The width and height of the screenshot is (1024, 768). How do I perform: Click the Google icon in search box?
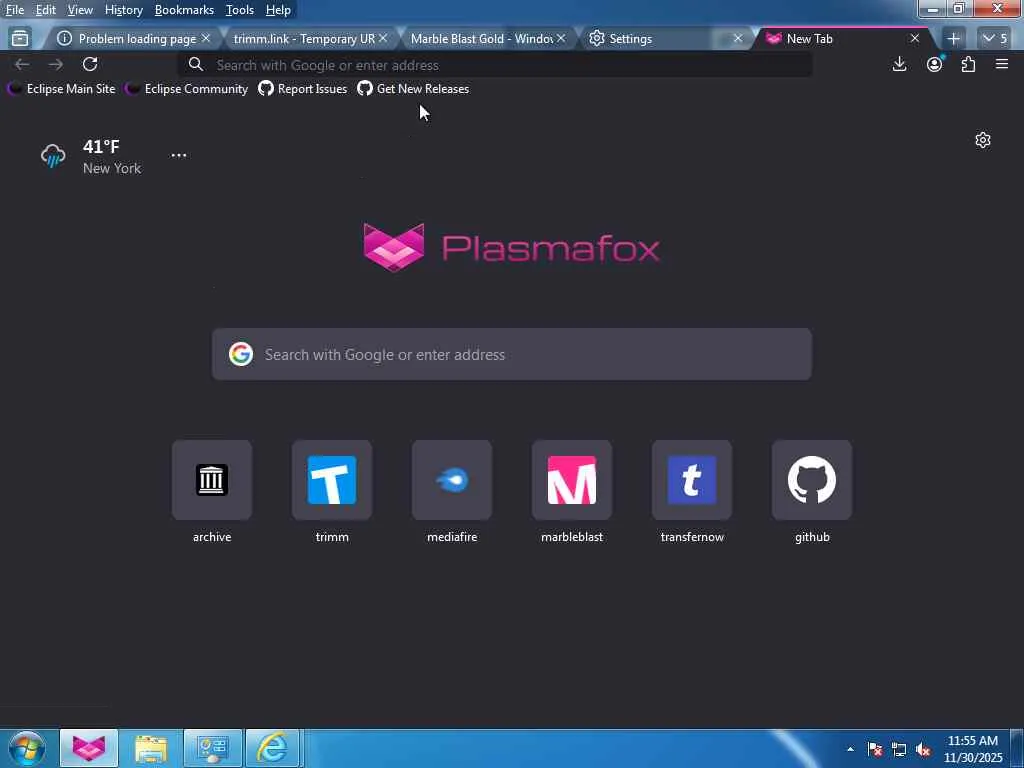point(241,354)
